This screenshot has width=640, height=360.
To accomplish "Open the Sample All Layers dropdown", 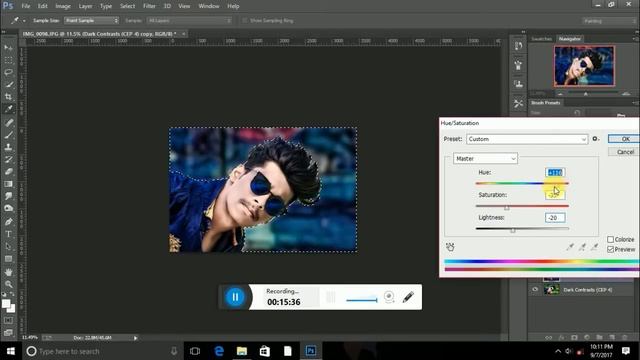I will point(190,20).
